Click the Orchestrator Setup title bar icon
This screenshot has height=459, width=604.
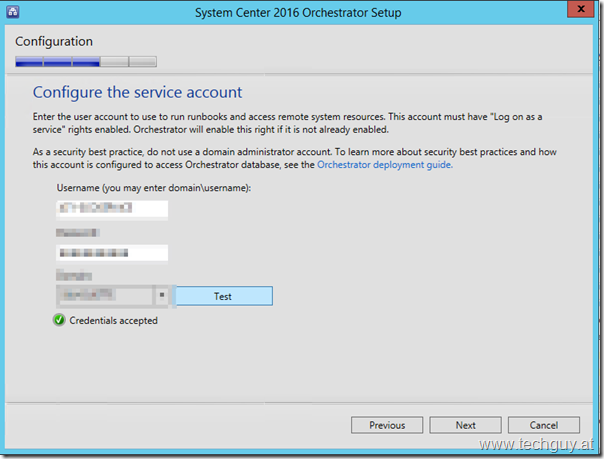click(13, 12)
